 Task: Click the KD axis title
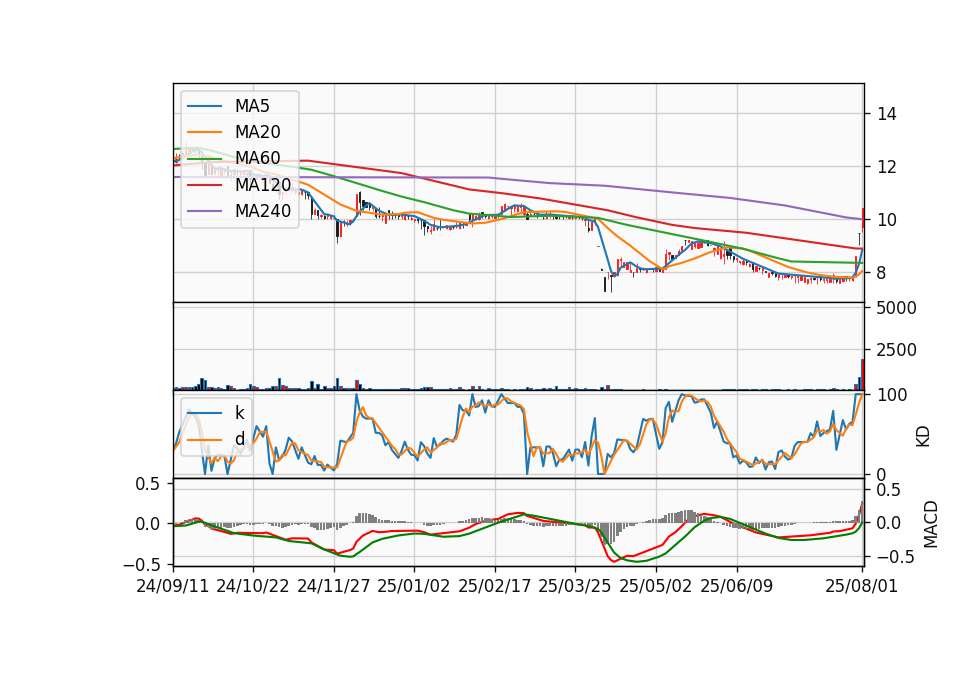(923, 436)
